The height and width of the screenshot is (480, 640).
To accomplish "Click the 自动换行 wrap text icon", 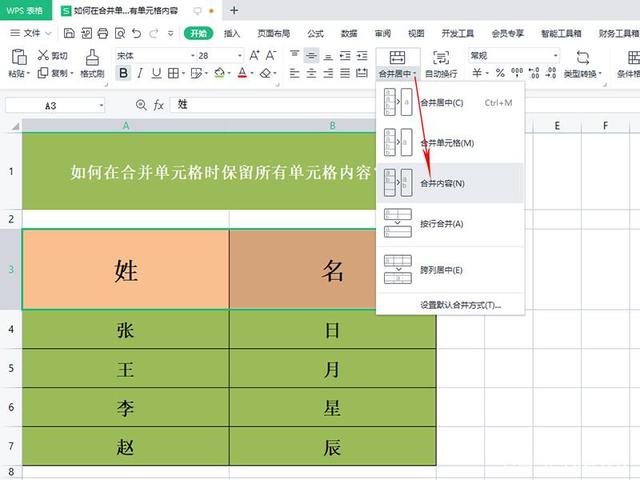I will (441, 58).
